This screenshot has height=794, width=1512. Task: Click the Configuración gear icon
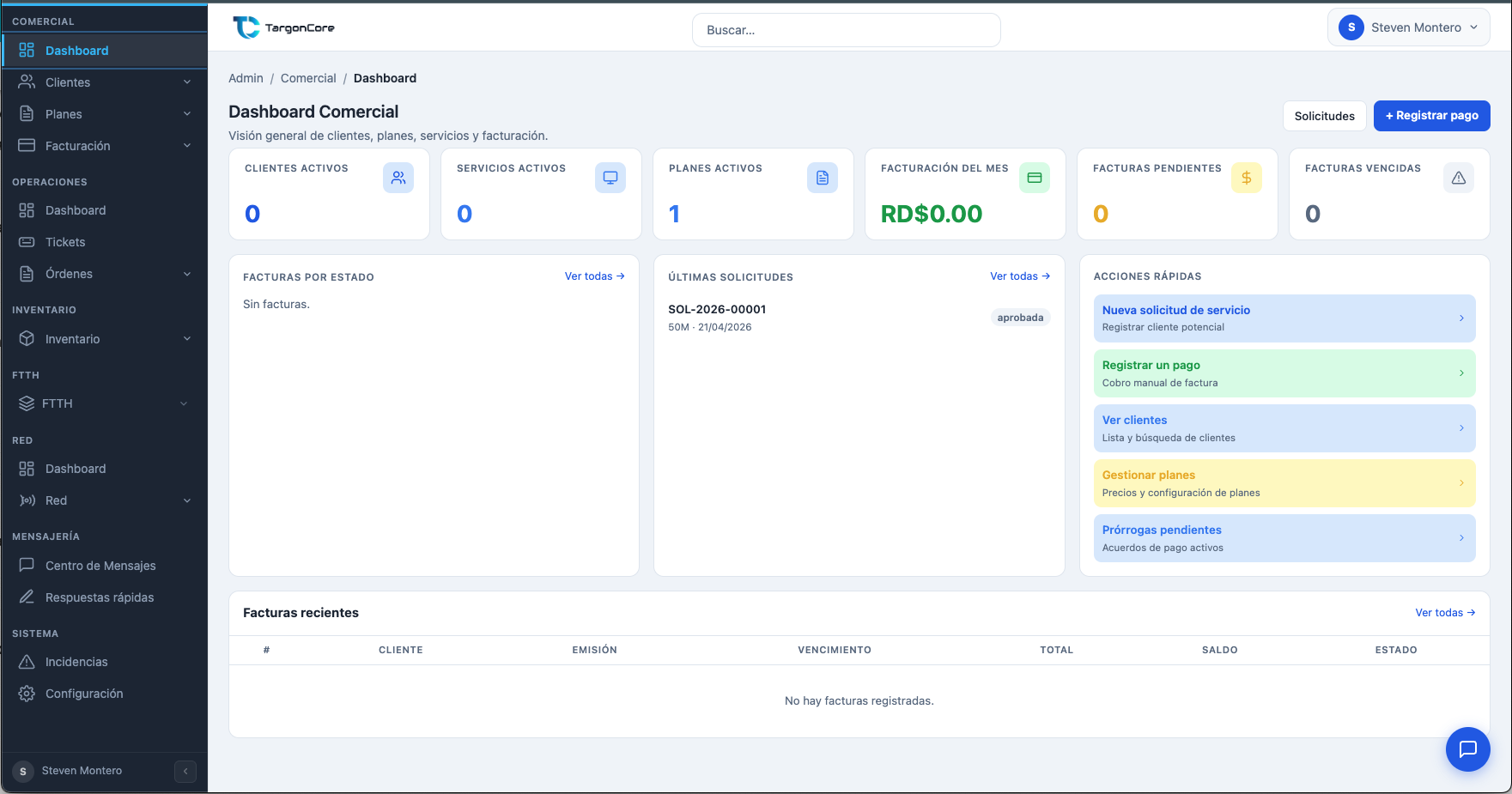pos(27,694)
